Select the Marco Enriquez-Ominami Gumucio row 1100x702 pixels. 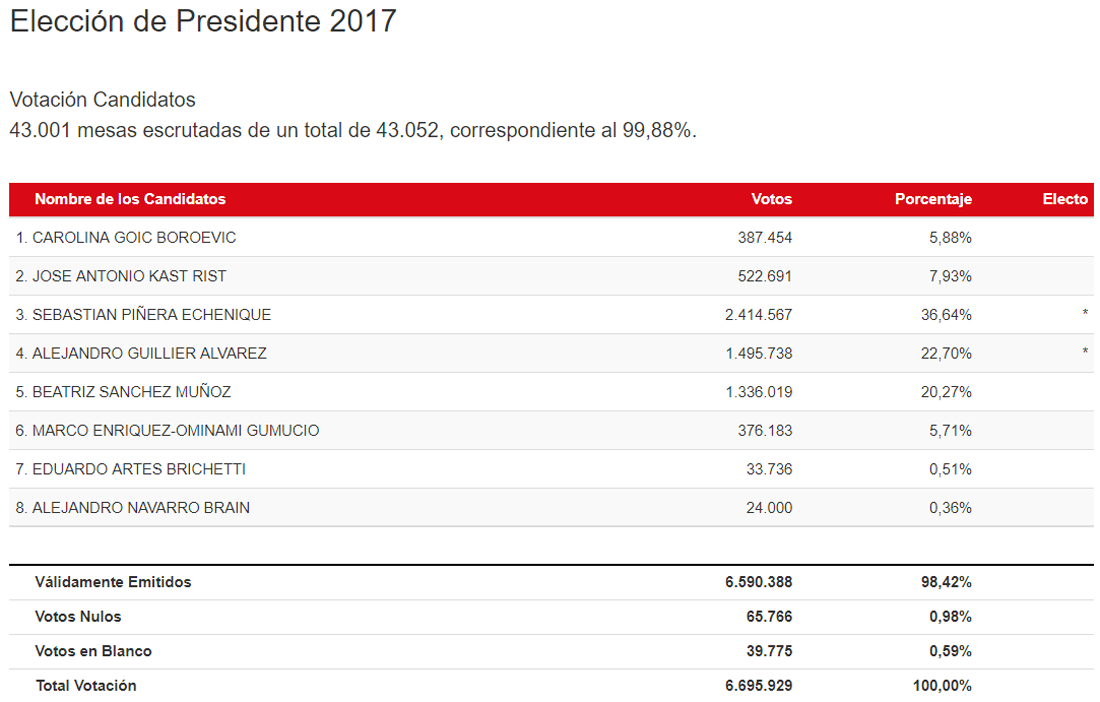pyautogui.click(x=551, y=431)
